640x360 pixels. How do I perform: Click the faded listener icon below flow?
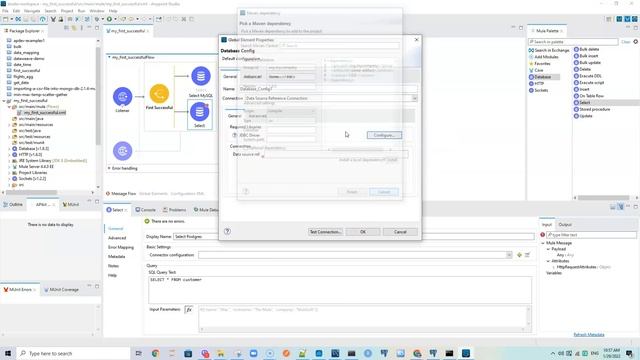pyautogui.click(x=122, y=151)
